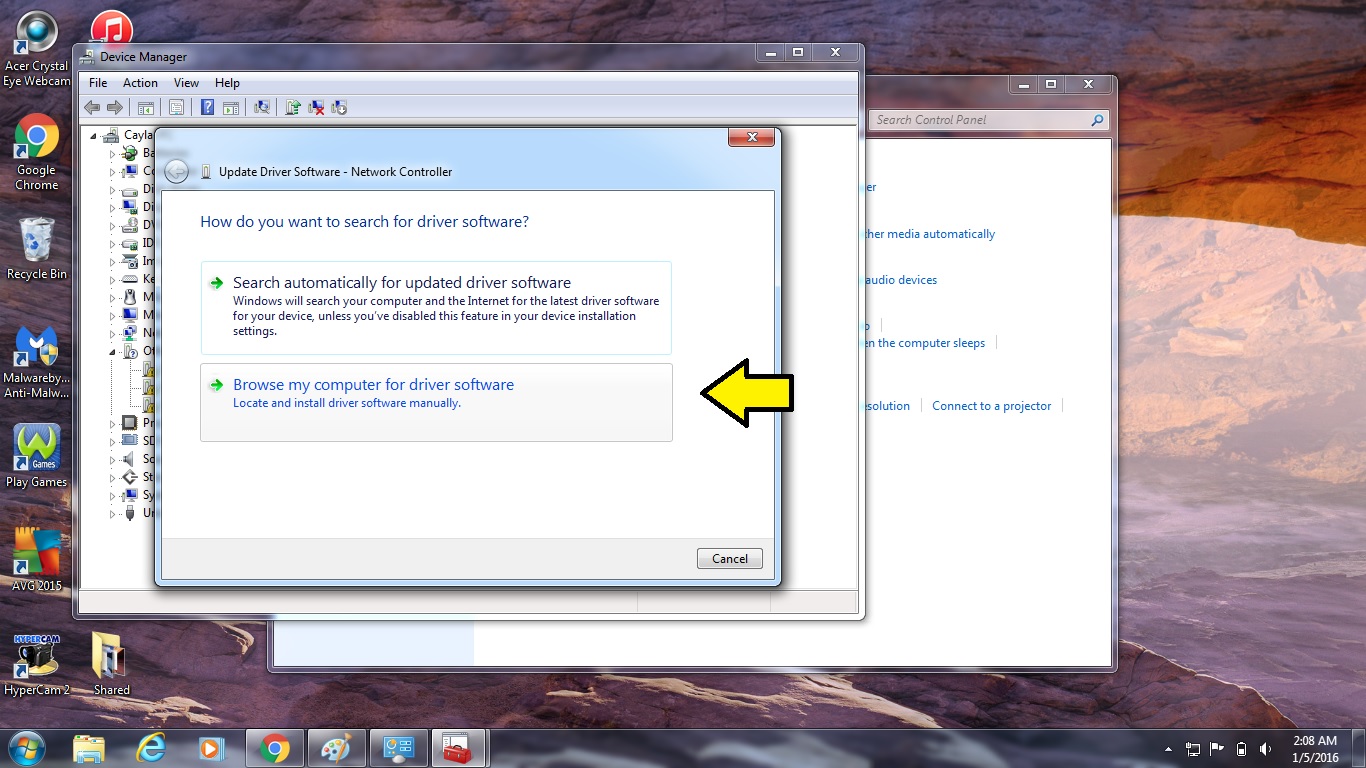Choose Browse my computer for driver software
Viewport: 1366px width, 768px height.
436,402
